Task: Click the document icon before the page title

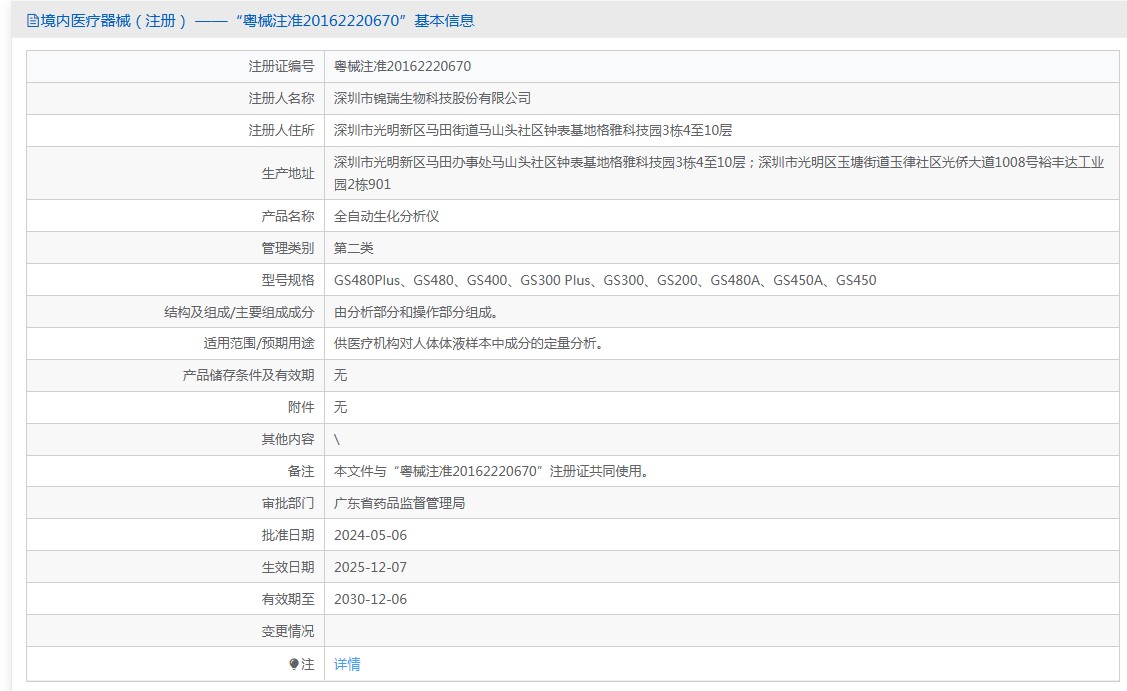Action: coord(33,21)
